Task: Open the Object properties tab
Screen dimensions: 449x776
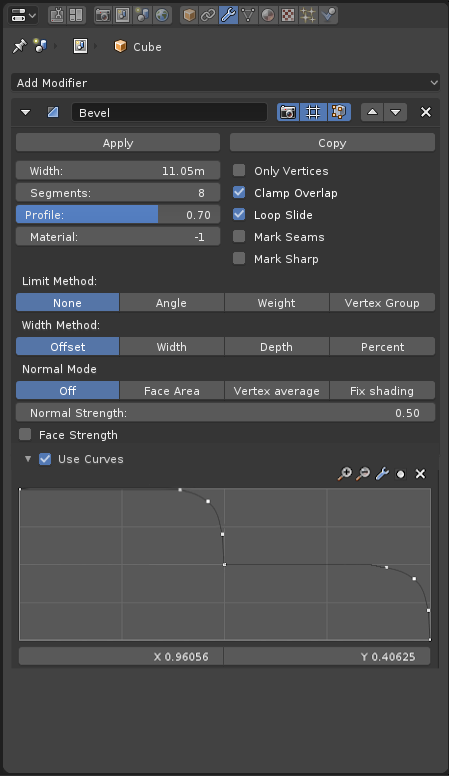Action: [189, 15]
